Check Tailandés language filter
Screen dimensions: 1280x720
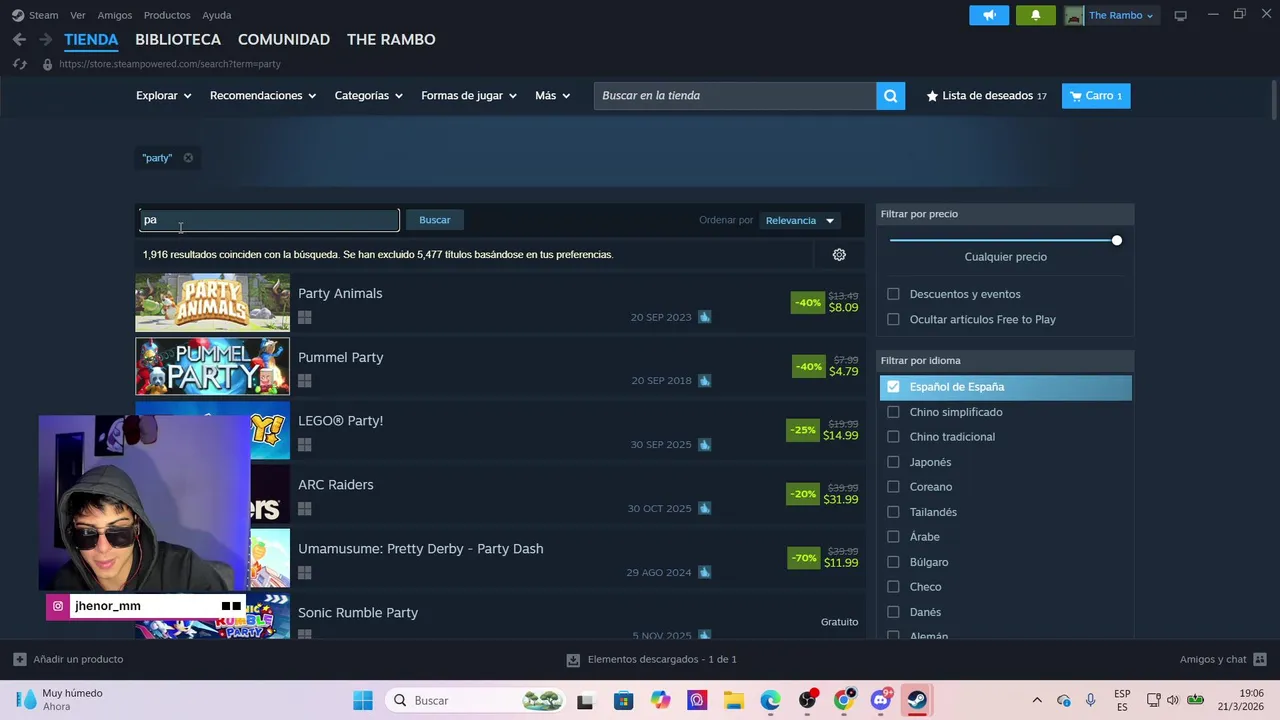[x=893, y=512]
